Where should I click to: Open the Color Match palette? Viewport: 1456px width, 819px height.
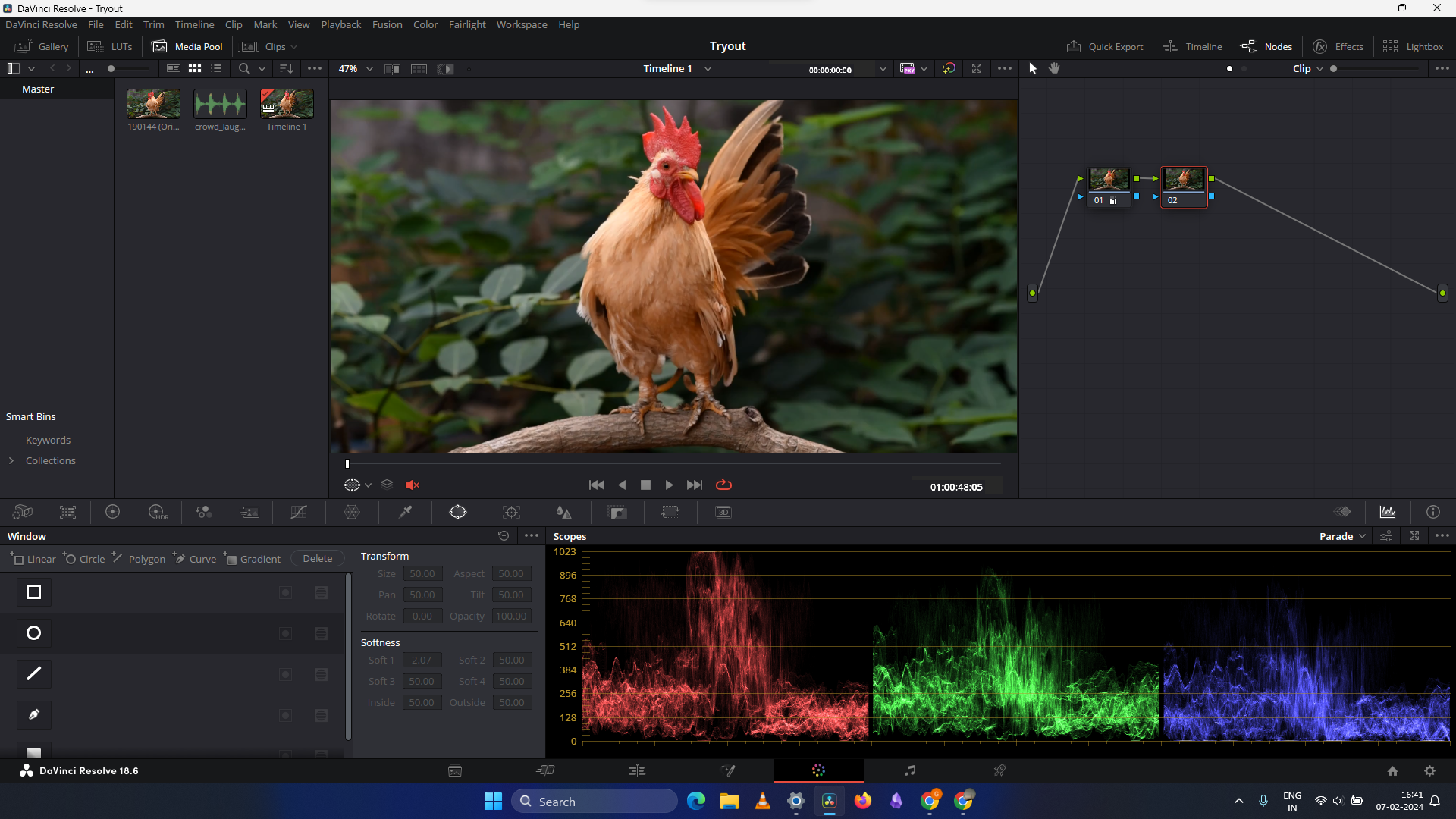pos(68,513)
